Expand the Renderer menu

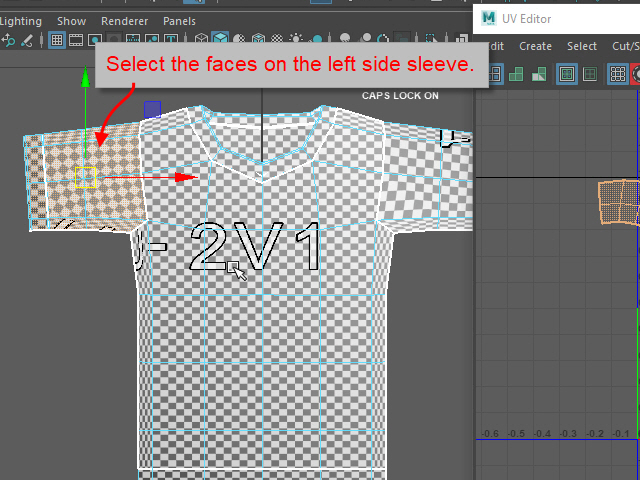coord(124,21)
